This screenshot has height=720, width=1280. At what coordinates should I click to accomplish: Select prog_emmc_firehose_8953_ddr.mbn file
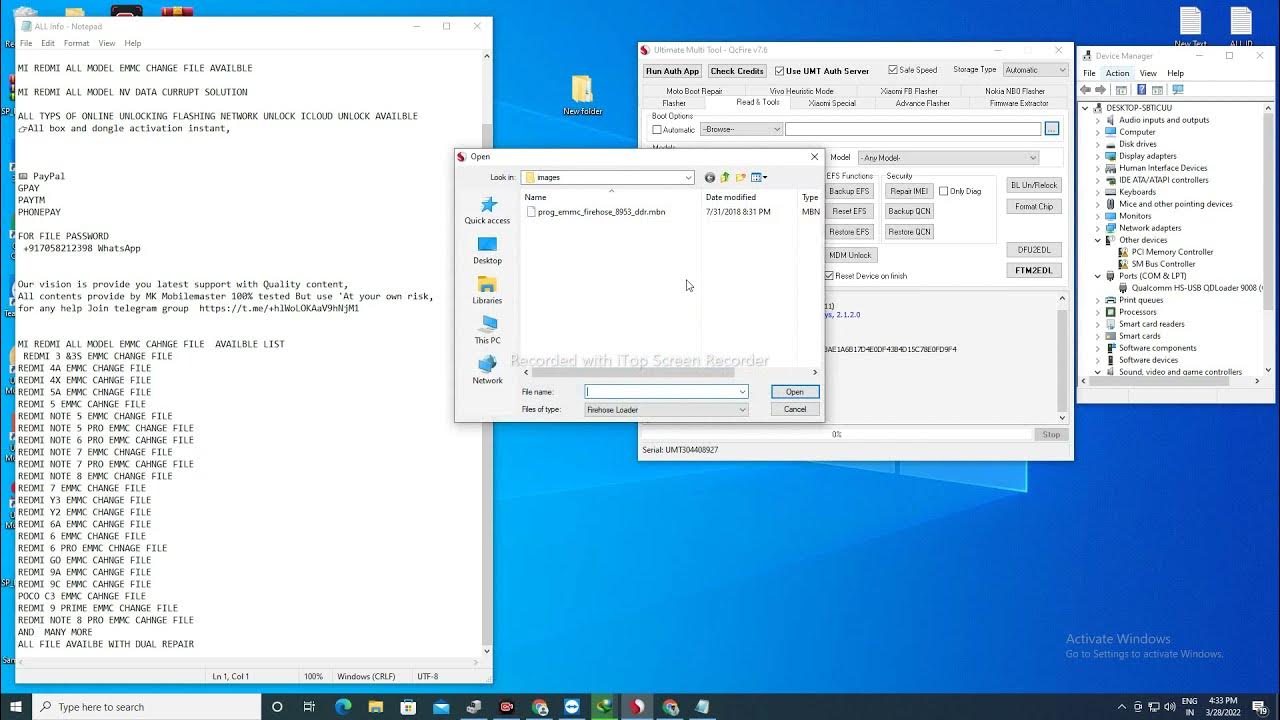[598, 212]
